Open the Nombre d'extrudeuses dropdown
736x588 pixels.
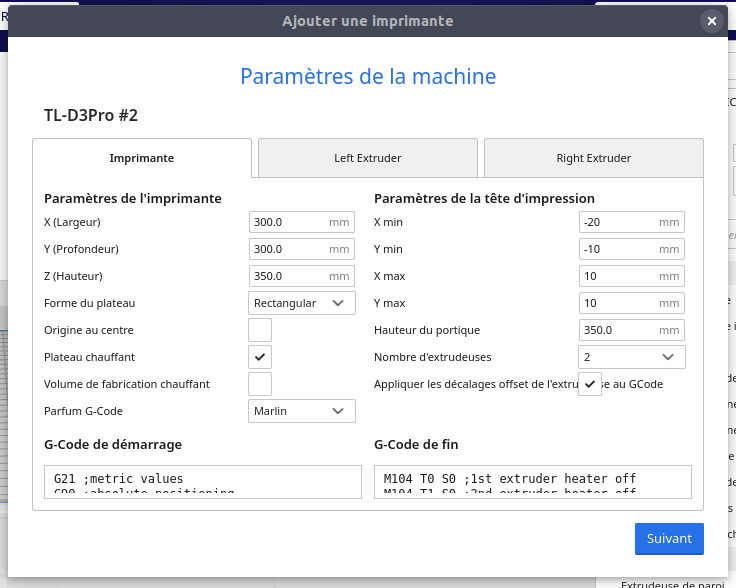632,357
